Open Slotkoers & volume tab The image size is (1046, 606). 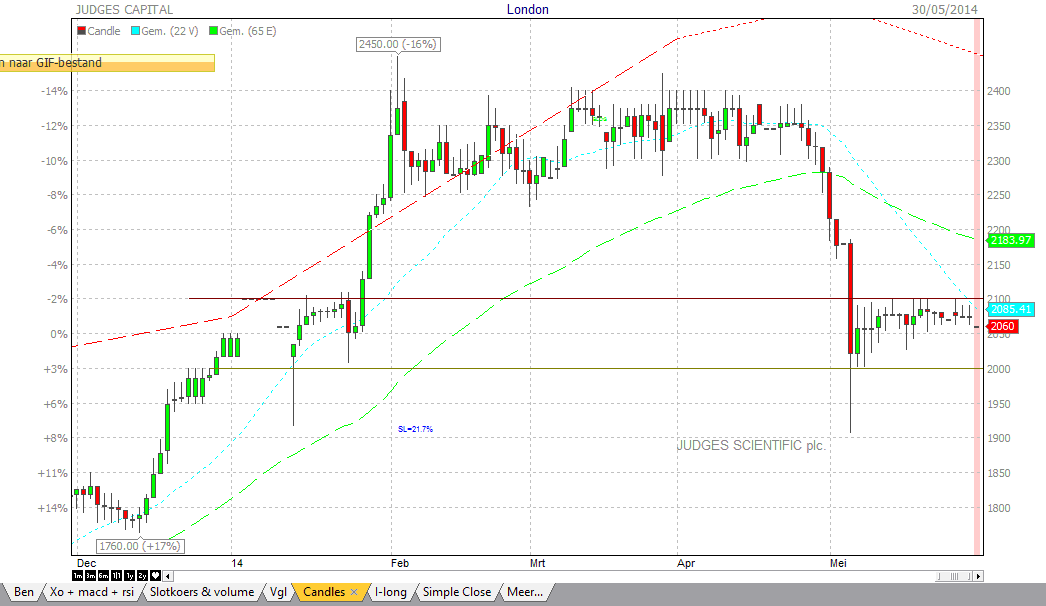pos(202,592)
